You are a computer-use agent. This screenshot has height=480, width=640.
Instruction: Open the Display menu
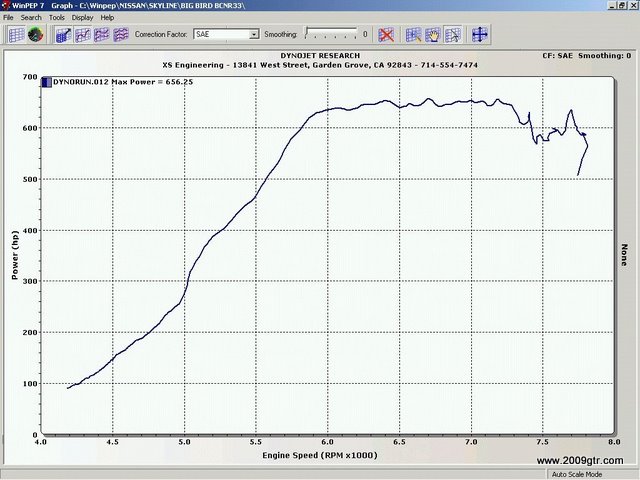(82, 18)
